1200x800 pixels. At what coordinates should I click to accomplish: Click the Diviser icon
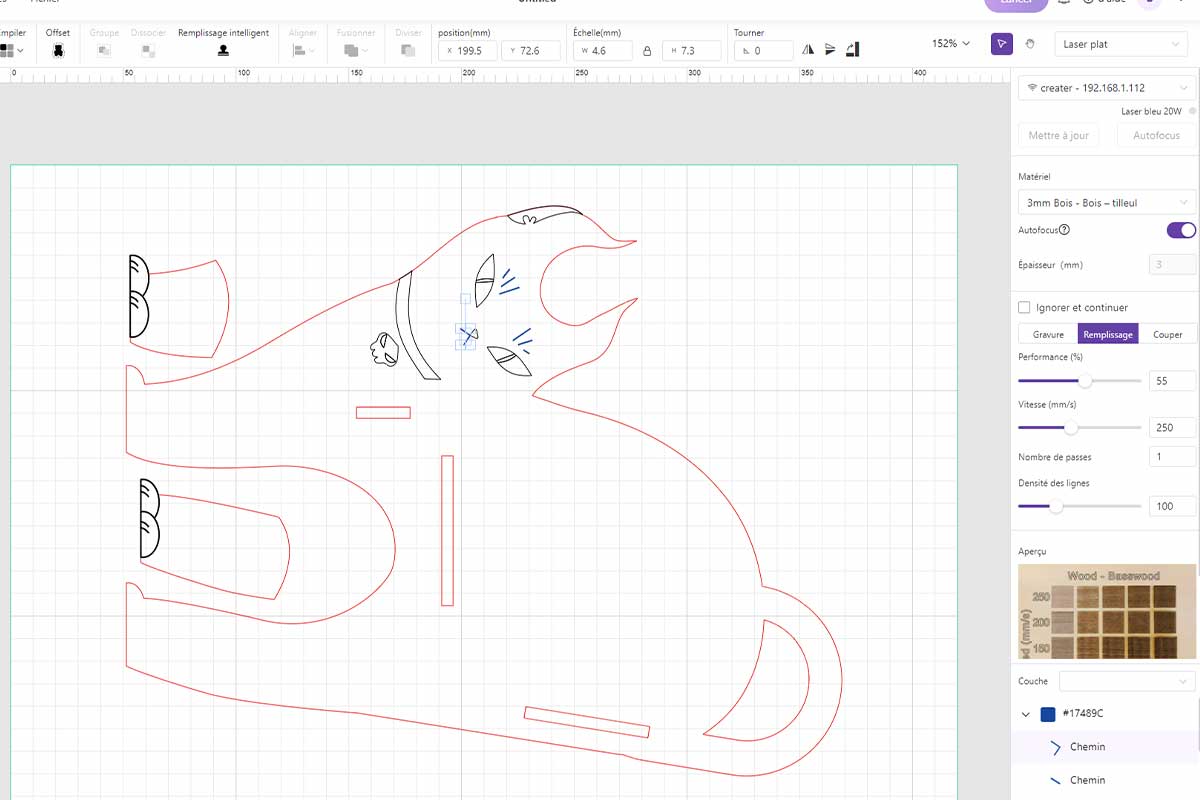pyautogui.click(x=408, y=50)
